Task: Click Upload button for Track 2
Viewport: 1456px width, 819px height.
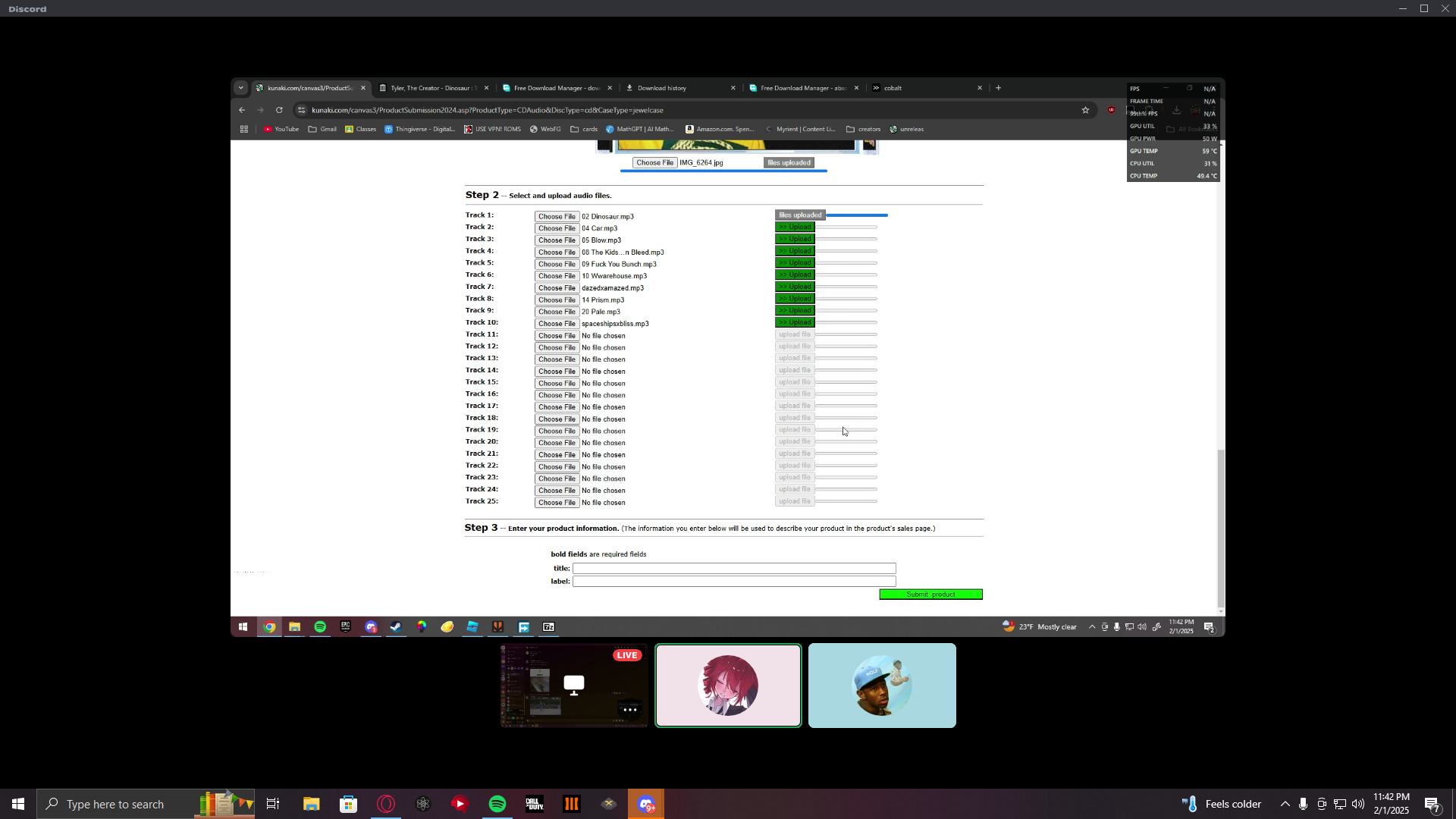Action: [794, 227]
